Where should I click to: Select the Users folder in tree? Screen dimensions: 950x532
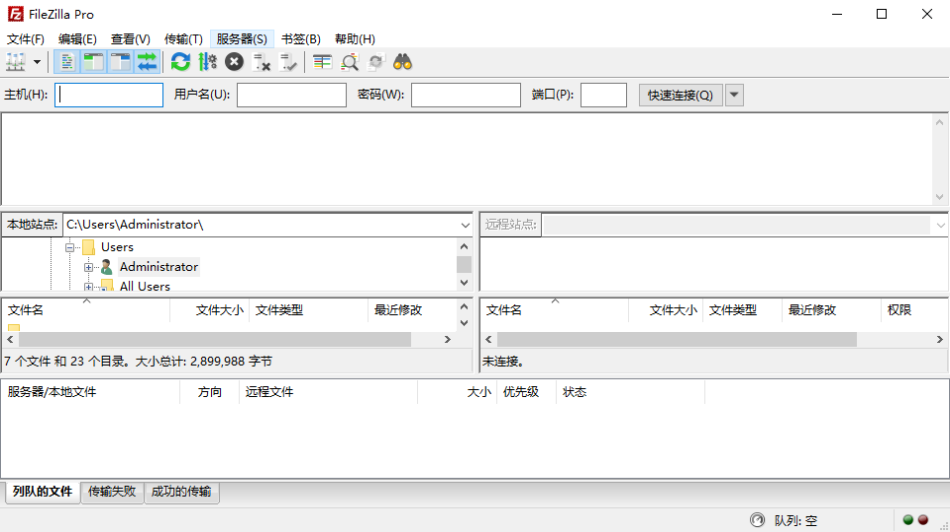(x=117, y=247)
